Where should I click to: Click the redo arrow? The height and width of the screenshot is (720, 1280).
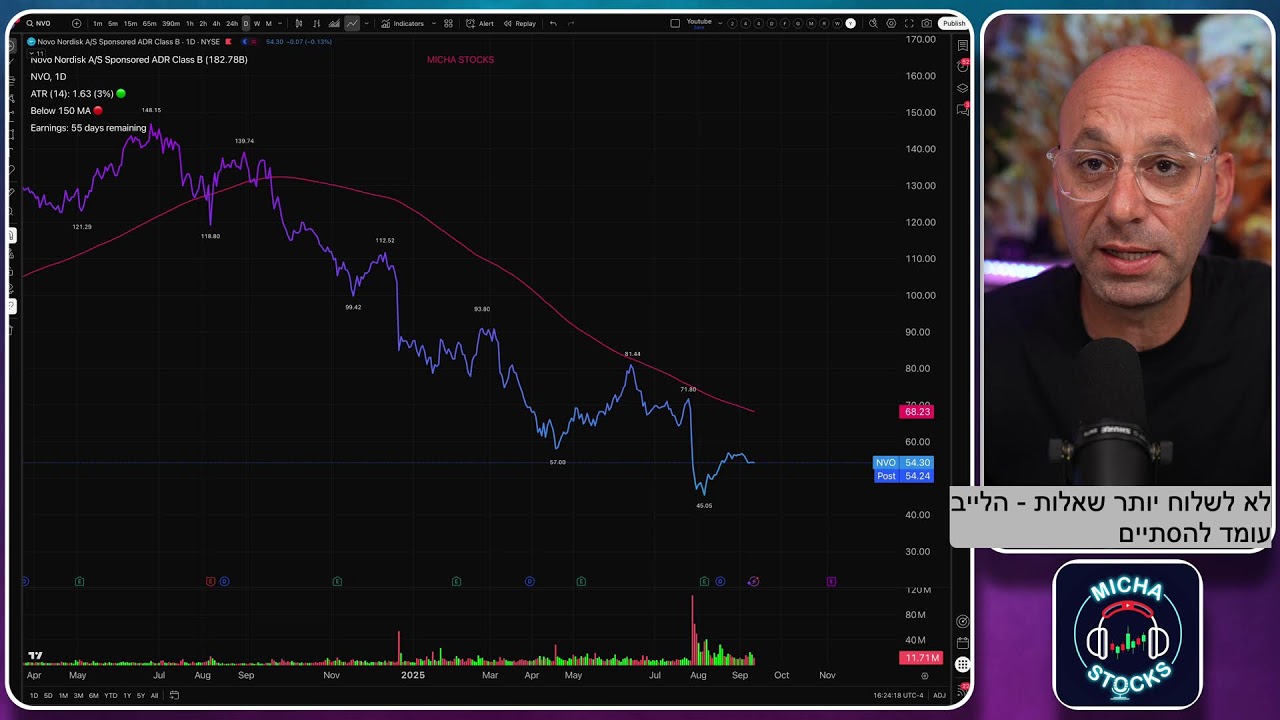point(571,23)
